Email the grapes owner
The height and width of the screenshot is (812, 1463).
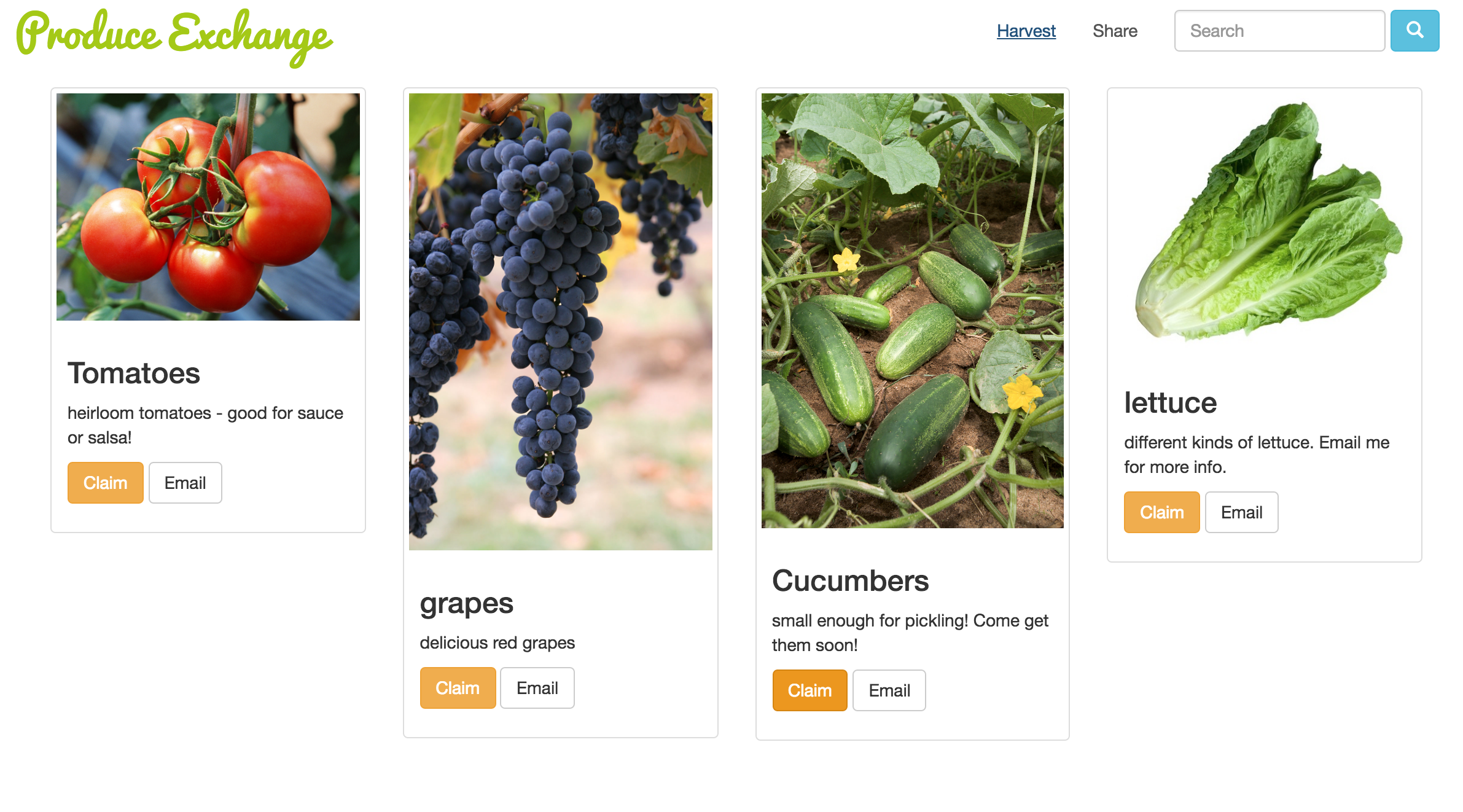coord(537,688)
